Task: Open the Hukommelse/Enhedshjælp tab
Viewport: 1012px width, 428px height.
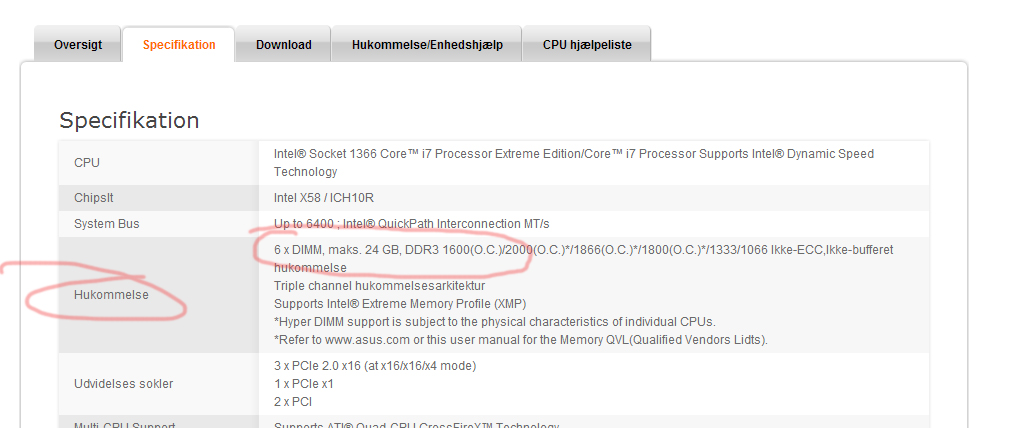Action: click(x=427, y=45)
